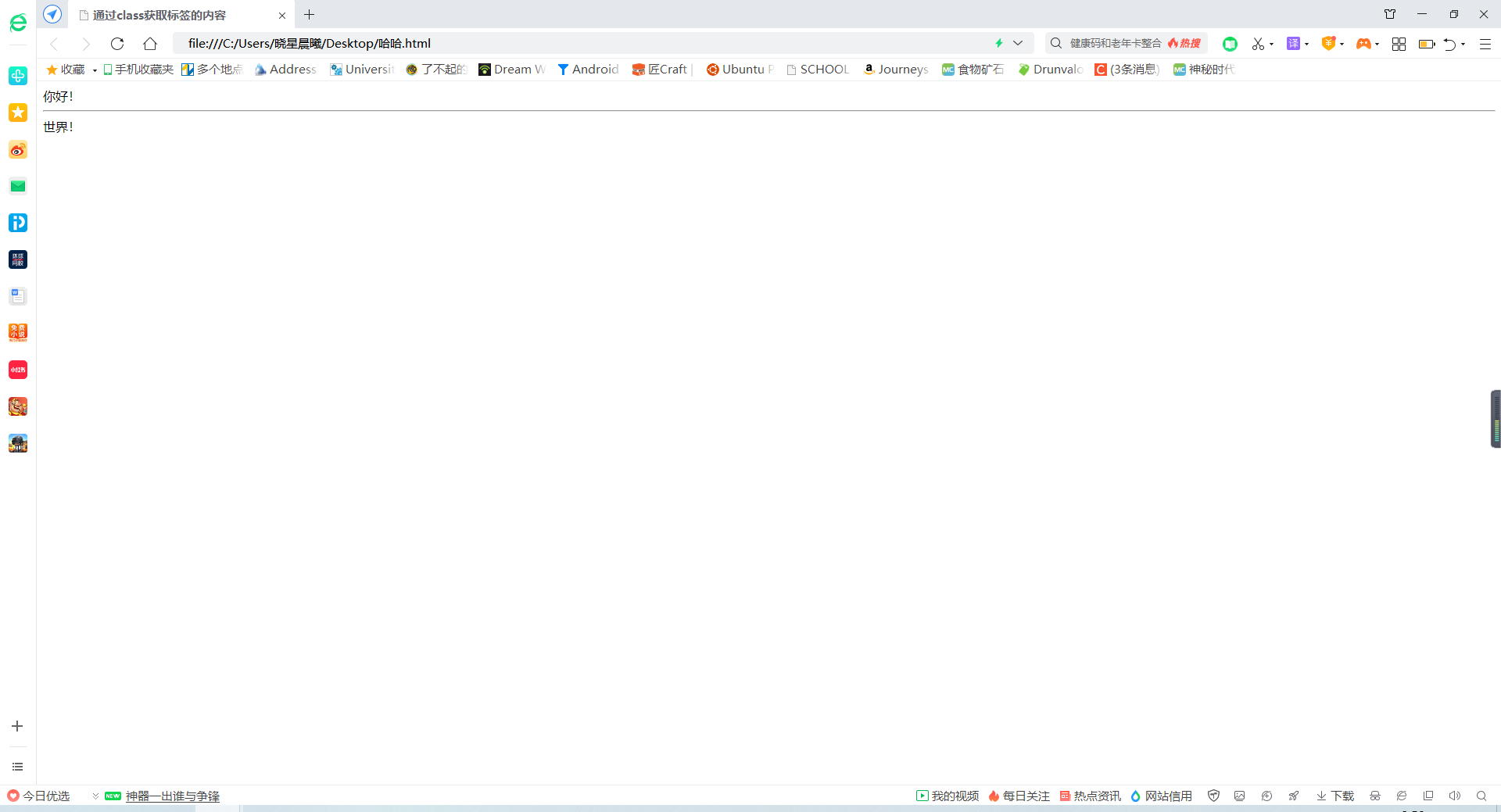Open the Drunvalo bookmark
This screenshot has width=1501, height=812.
pyautogui.click(x=1051, y=70)
